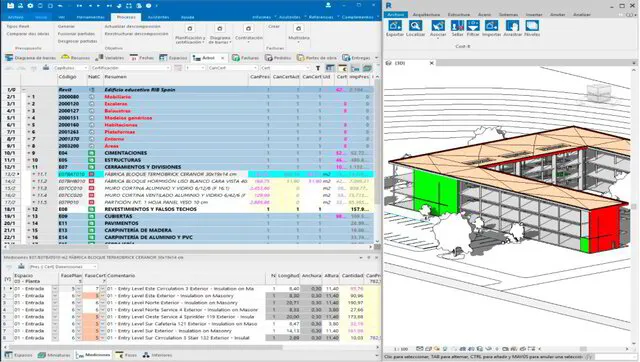Image resolution: width=640 pixels, height=362 pixels.
Task: Click the Multiobra ribbon icon
Action: pyautogui.click(x=298, y=29)
